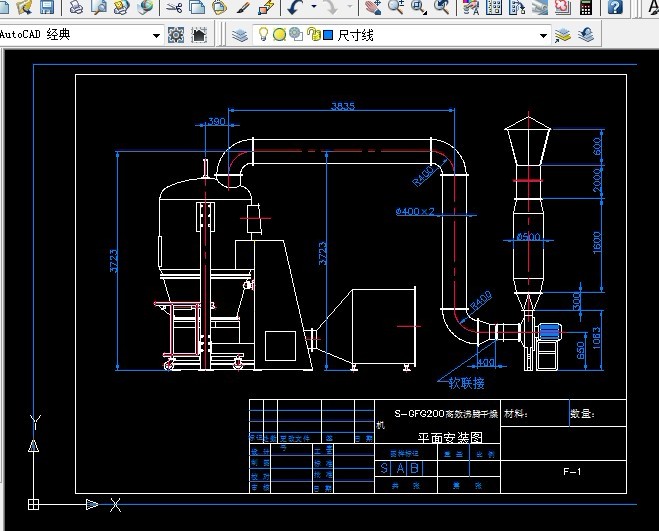The width and height of the screenshot is (659, 531).
Task: Expand the 尺寸线 layer dropdown list
Action: (x=543, y=36)
